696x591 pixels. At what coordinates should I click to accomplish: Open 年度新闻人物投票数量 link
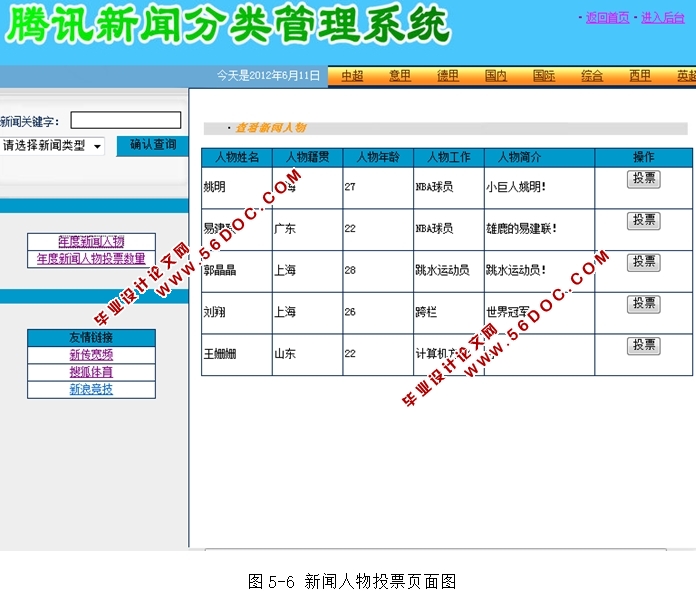[91, 259]
